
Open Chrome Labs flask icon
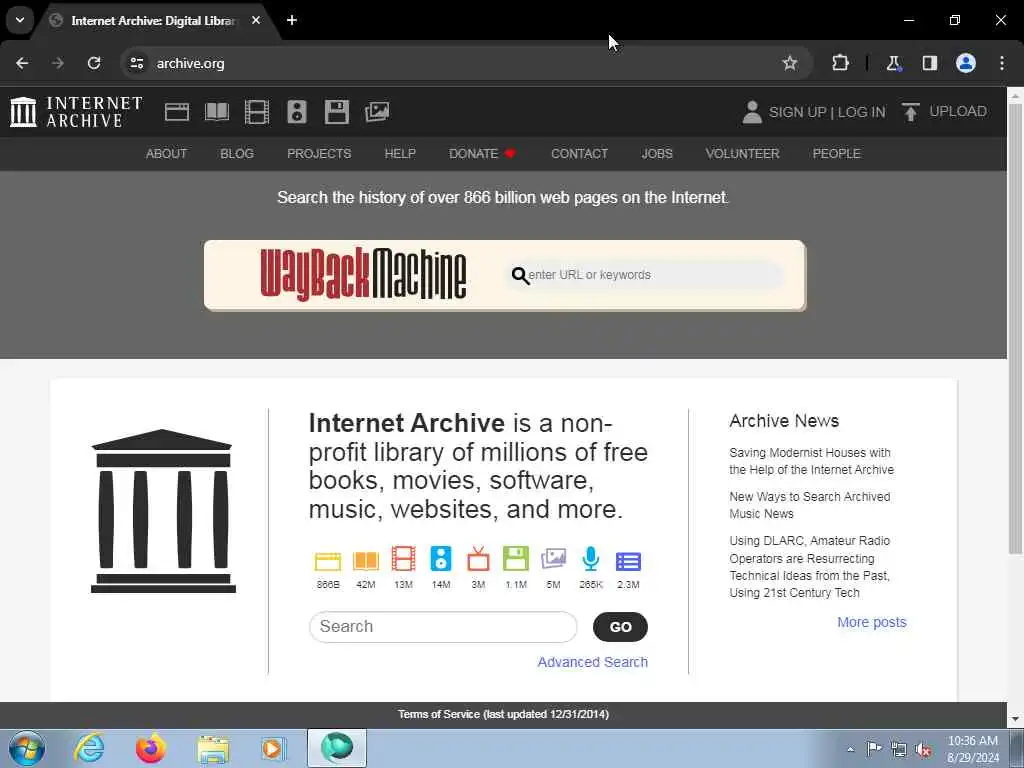893,63
